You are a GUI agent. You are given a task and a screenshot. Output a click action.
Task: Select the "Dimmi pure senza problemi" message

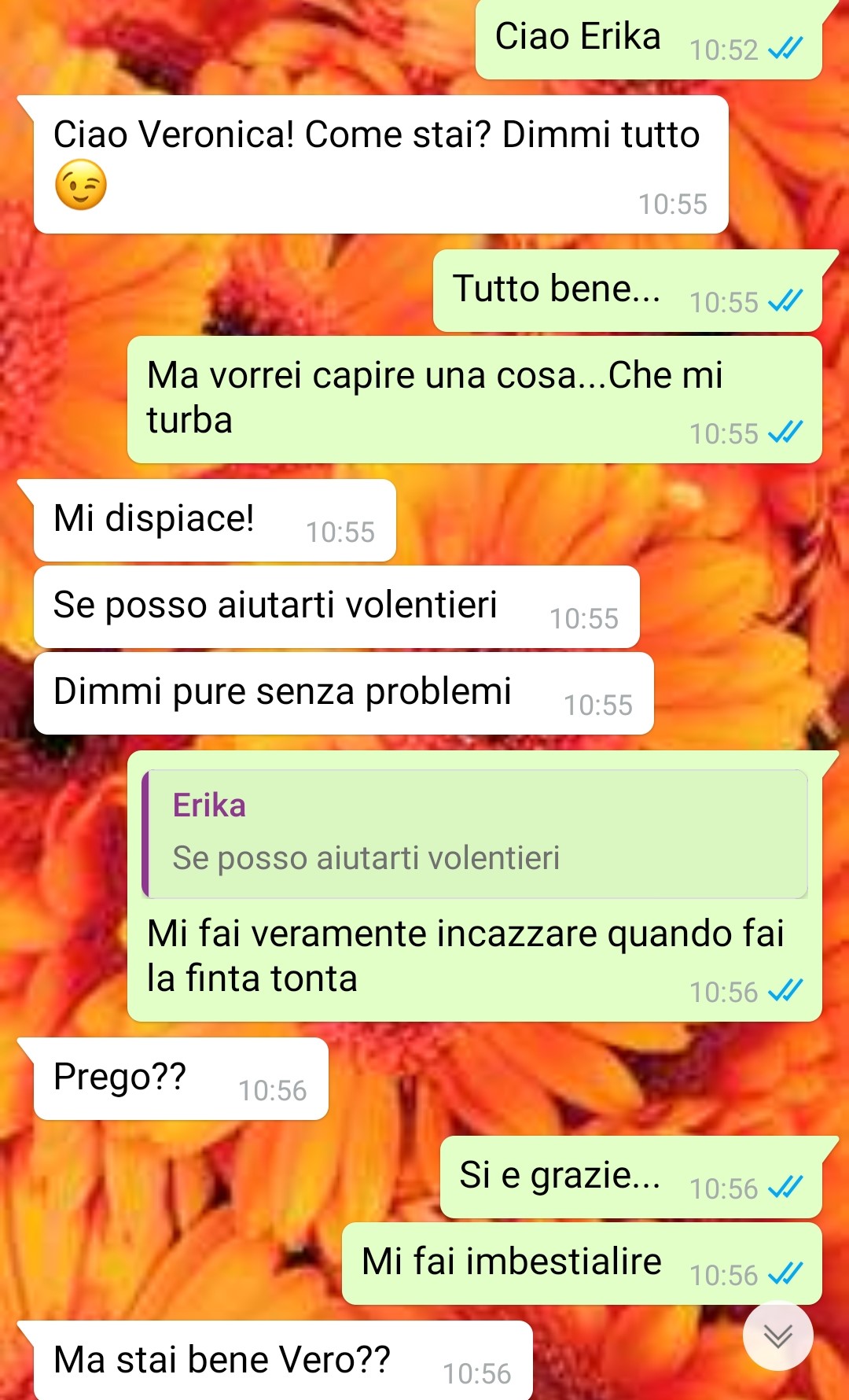point(344,694)
